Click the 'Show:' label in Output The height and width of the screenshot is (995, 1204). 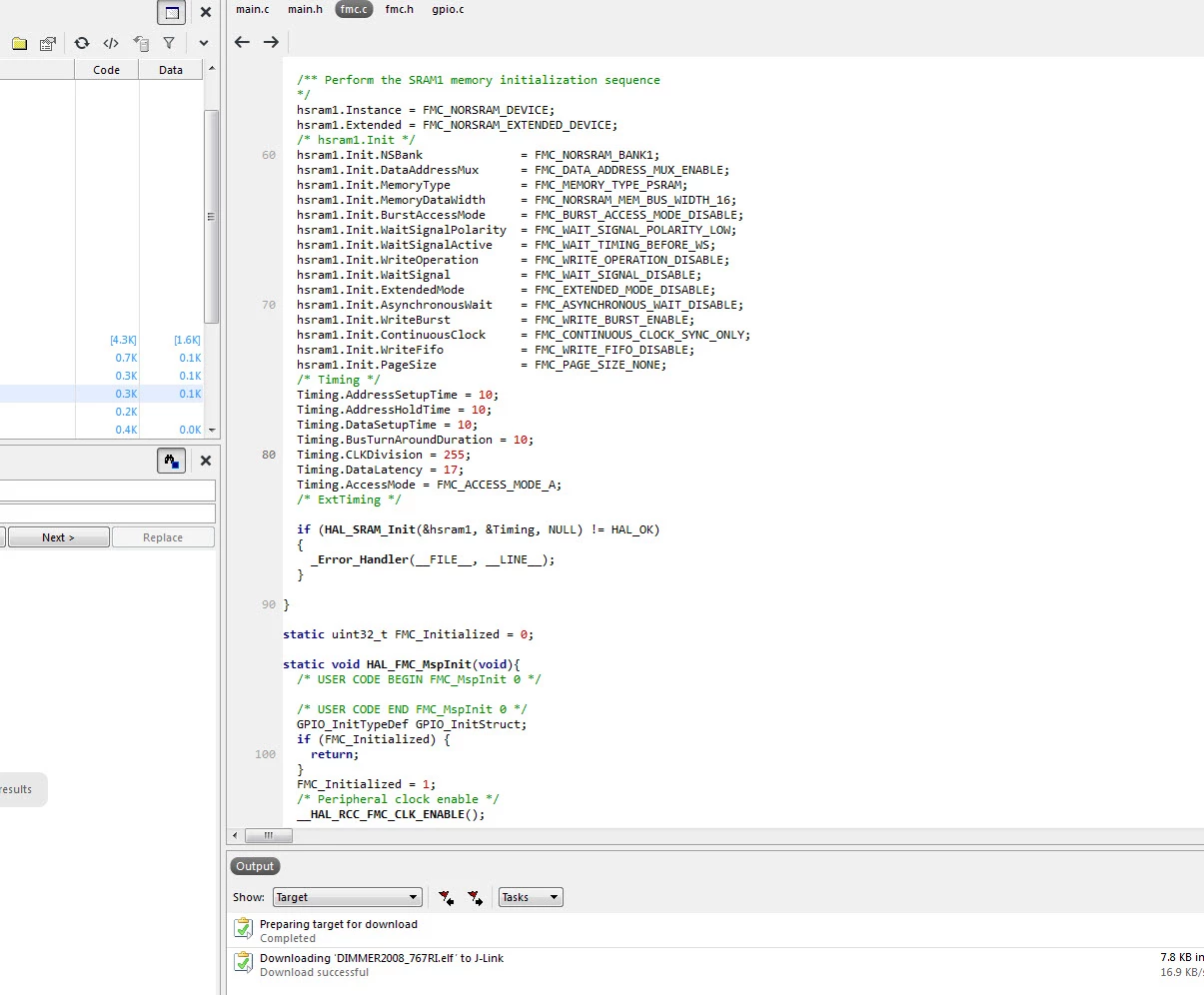(x=249, y=897)
